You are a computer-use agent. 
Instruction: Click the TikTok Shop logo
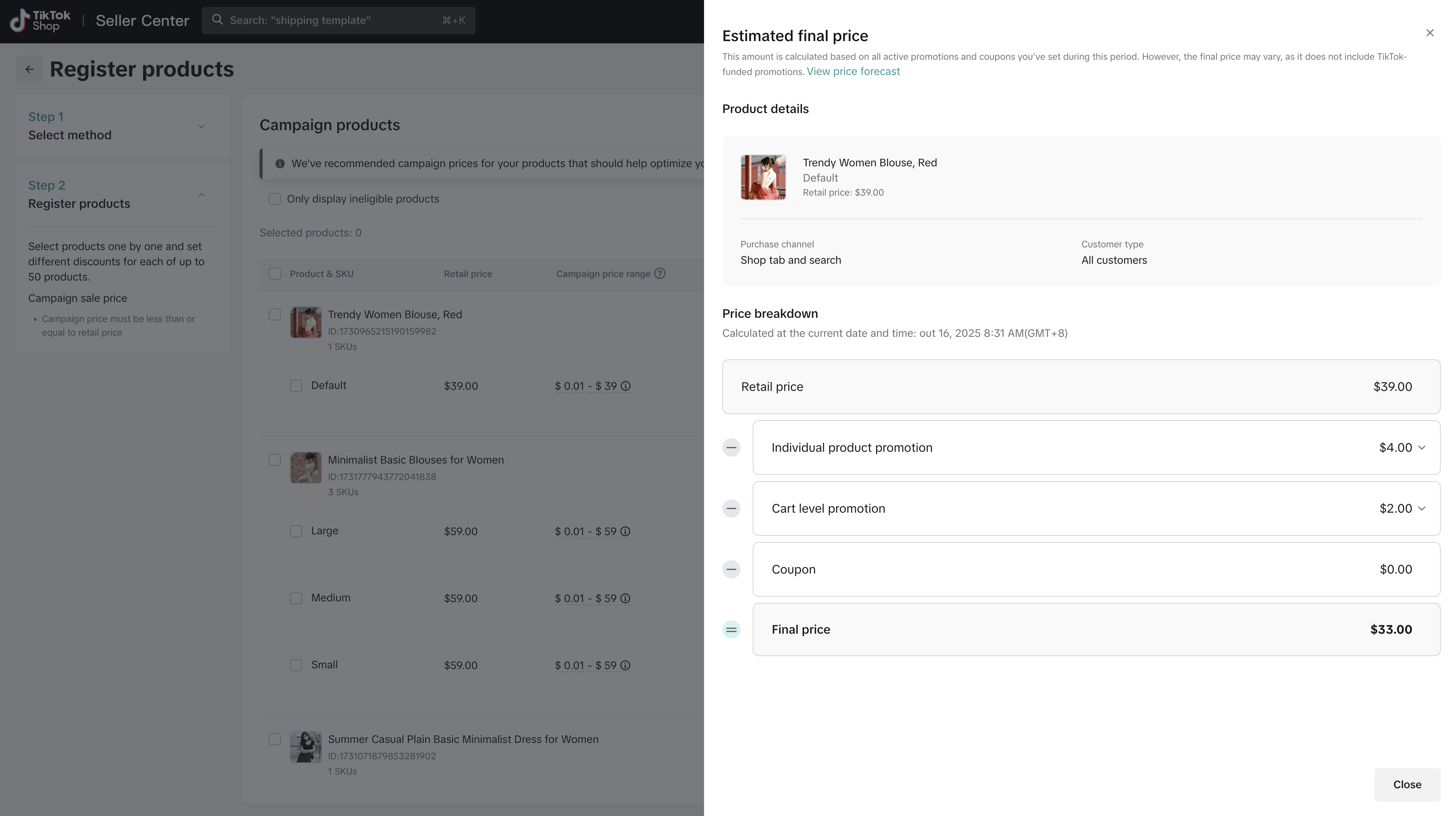click(40, 21)
